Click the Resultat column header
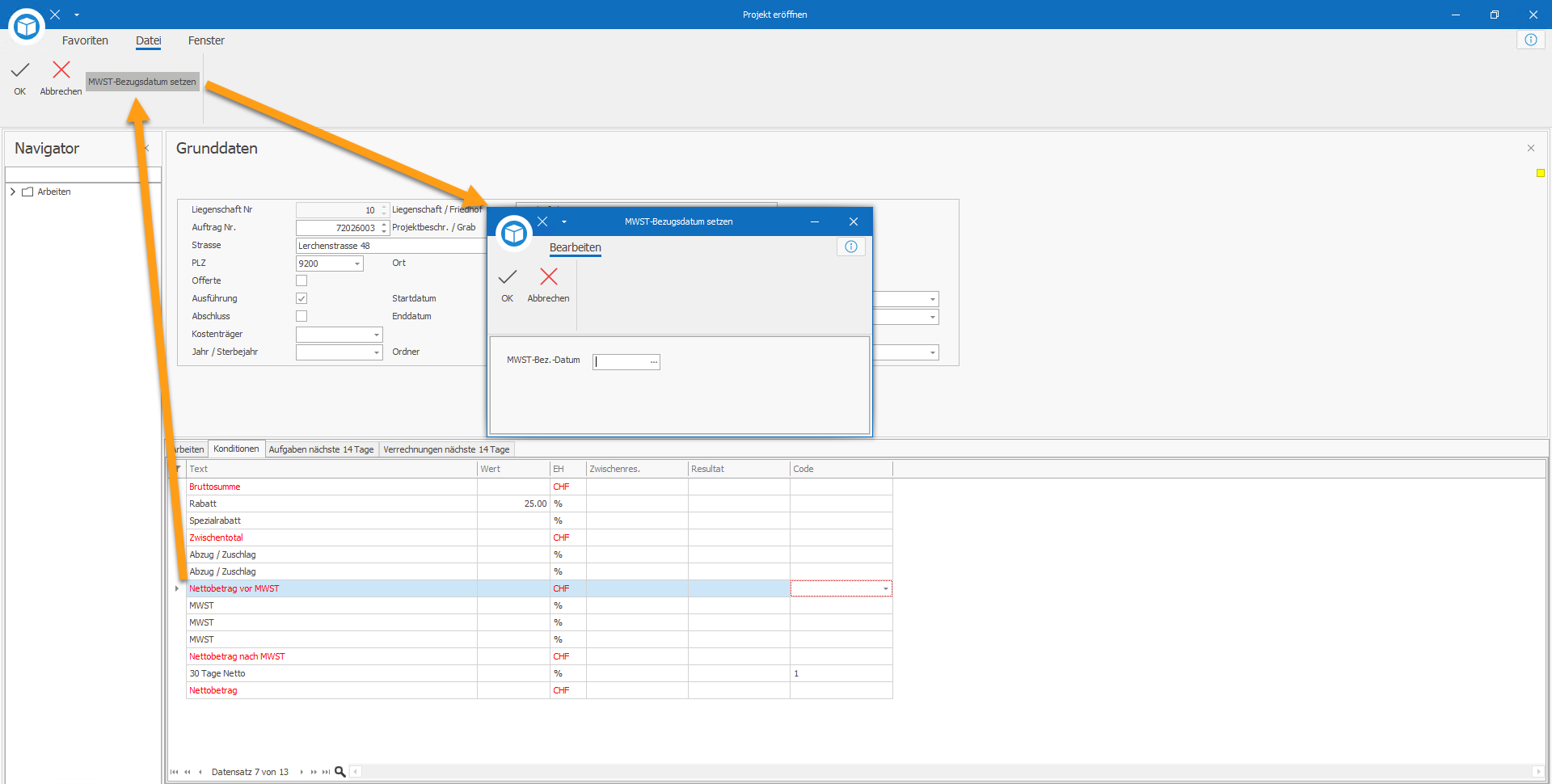Image resolution: width=1552 pixels, height=784 pixels. [739, 469]
